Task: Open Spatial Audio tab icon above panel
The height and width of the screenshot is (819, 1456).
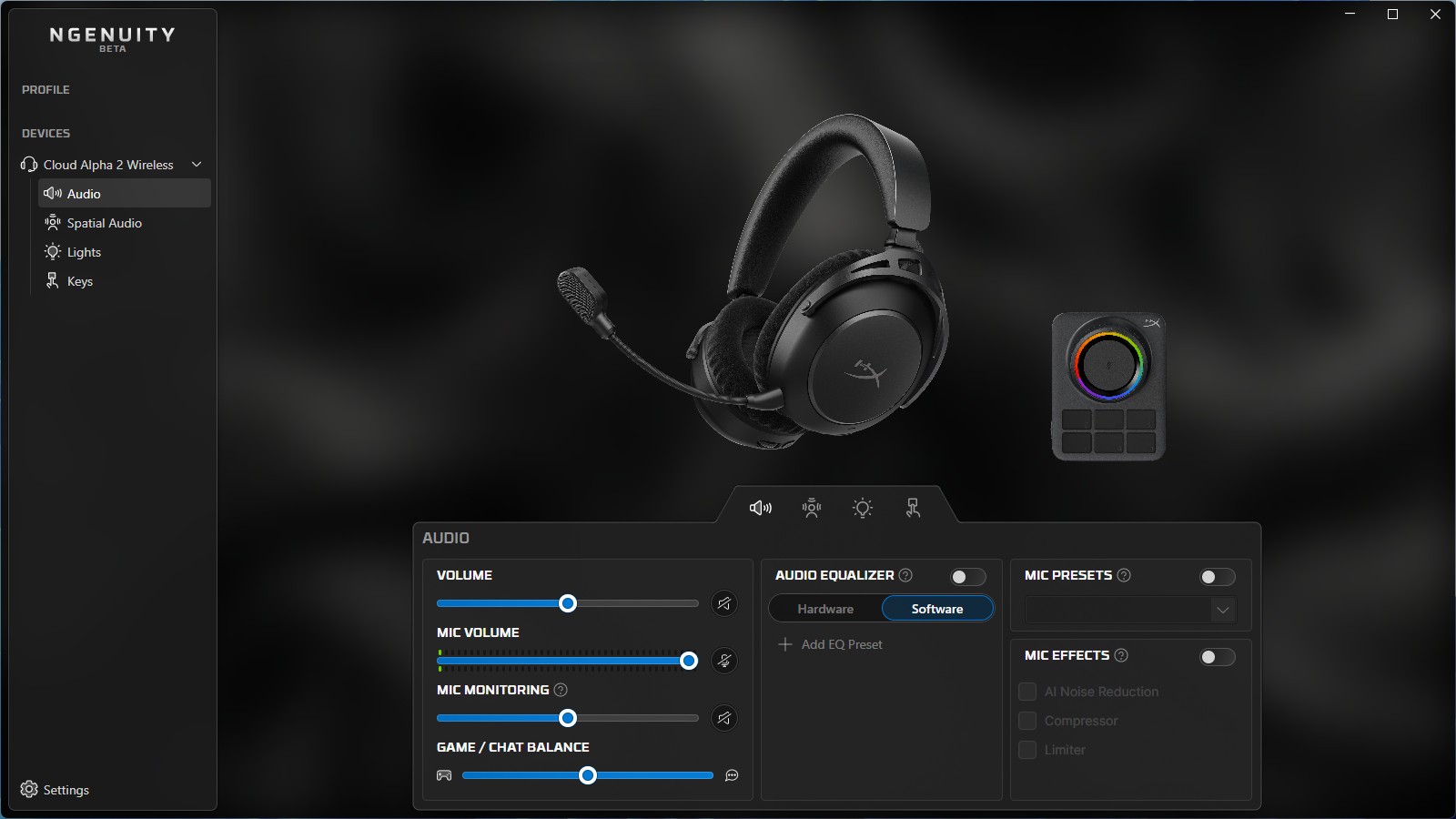Action: click(812, 508)
